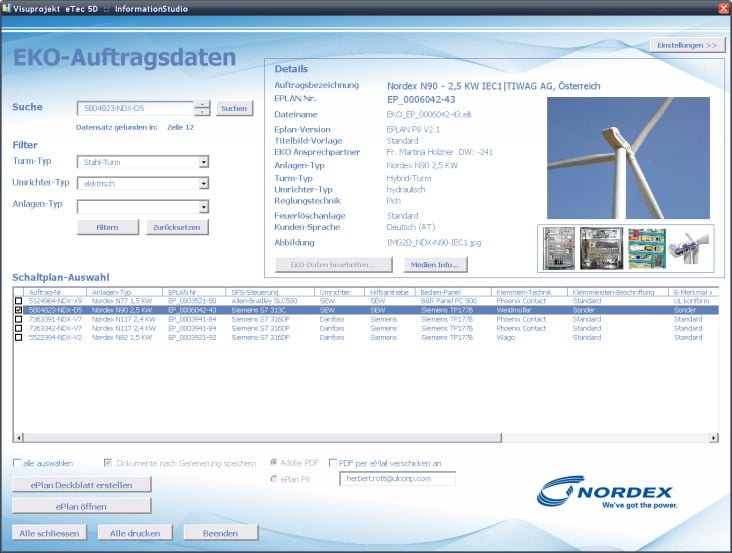Open the Turm-Typ dropdown
Screen dimensions: 732x553
(204, 162)
